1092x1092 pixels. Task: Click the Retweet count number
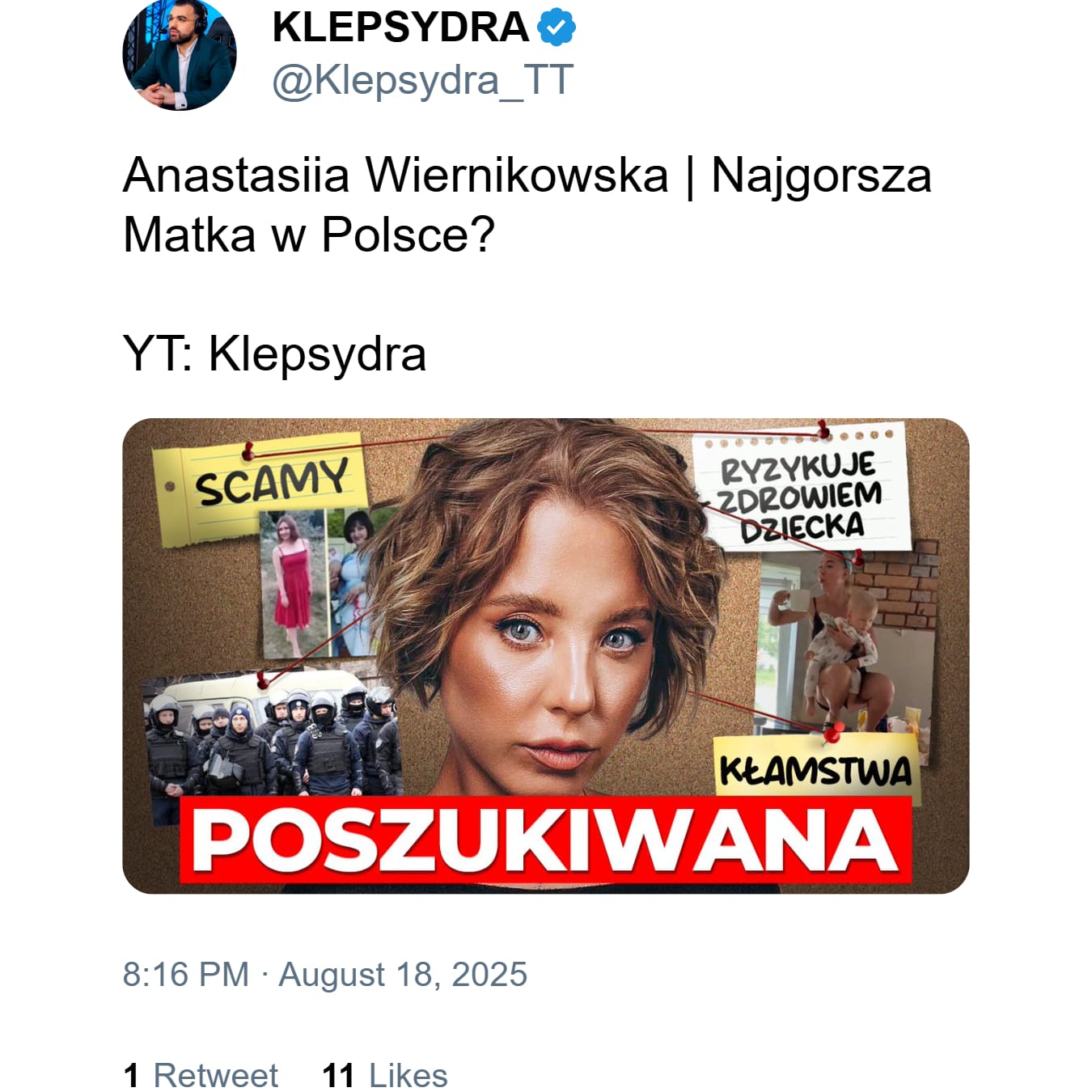coord(131,1076)
